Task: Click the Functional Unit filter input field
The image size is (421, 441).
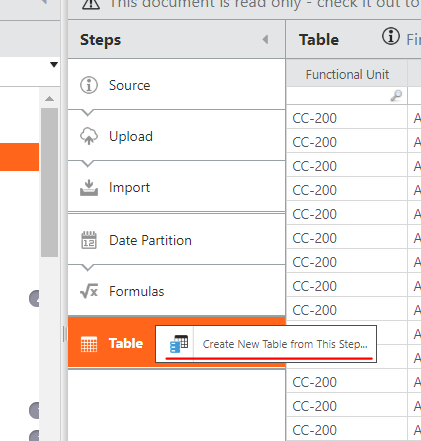Action: point(347,96)
